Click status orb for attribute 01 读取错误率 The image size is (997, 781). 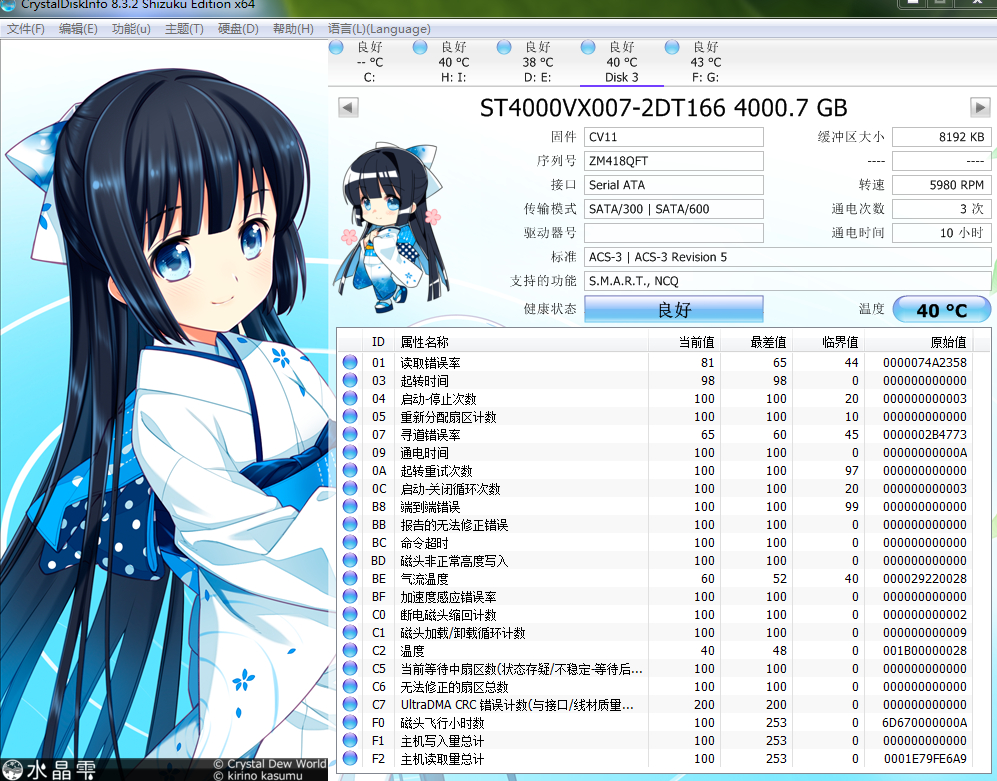[x=350, y=363]
